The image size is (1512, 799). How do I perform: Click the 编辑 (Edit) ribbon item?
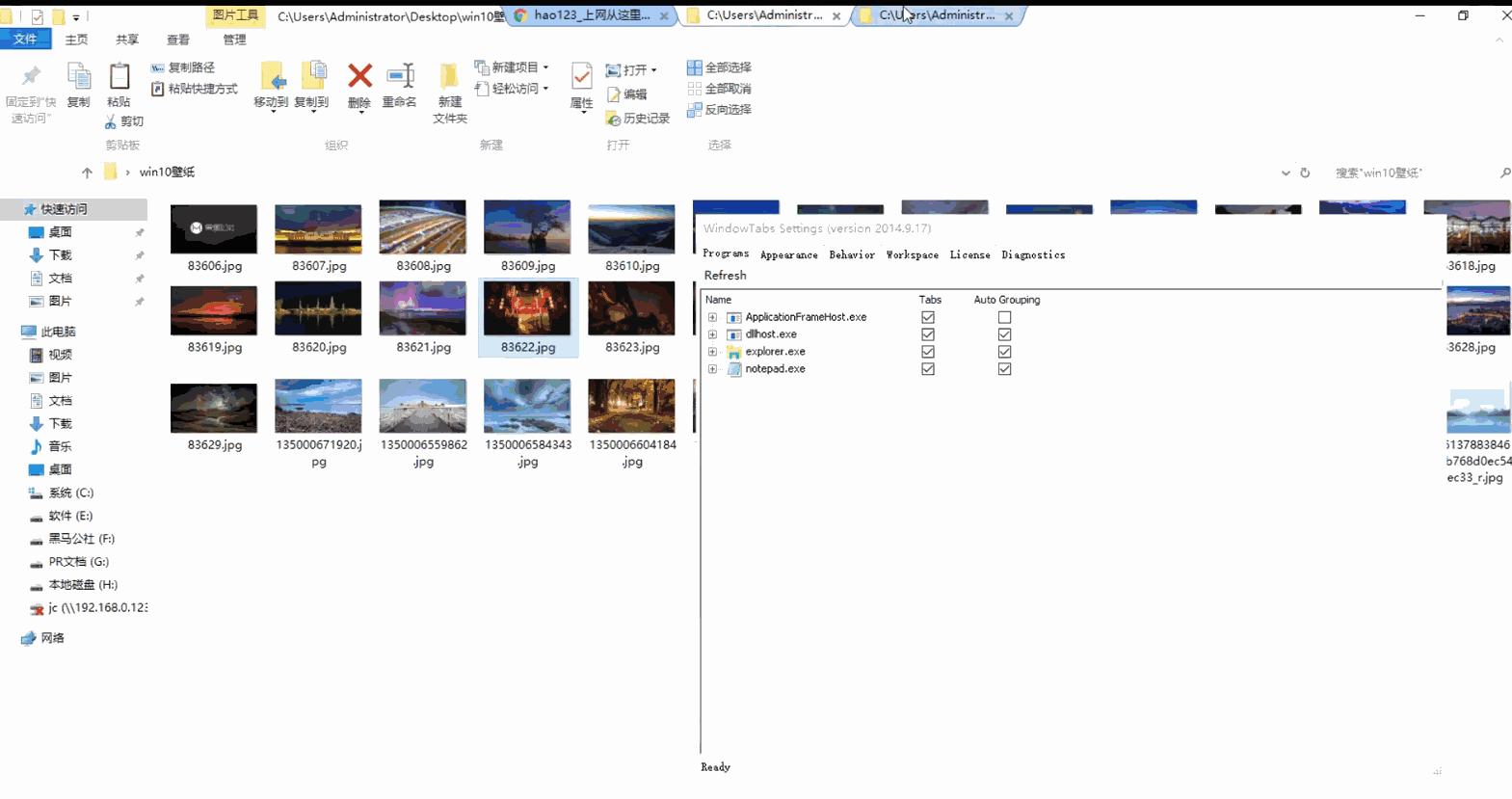point(626,94)
